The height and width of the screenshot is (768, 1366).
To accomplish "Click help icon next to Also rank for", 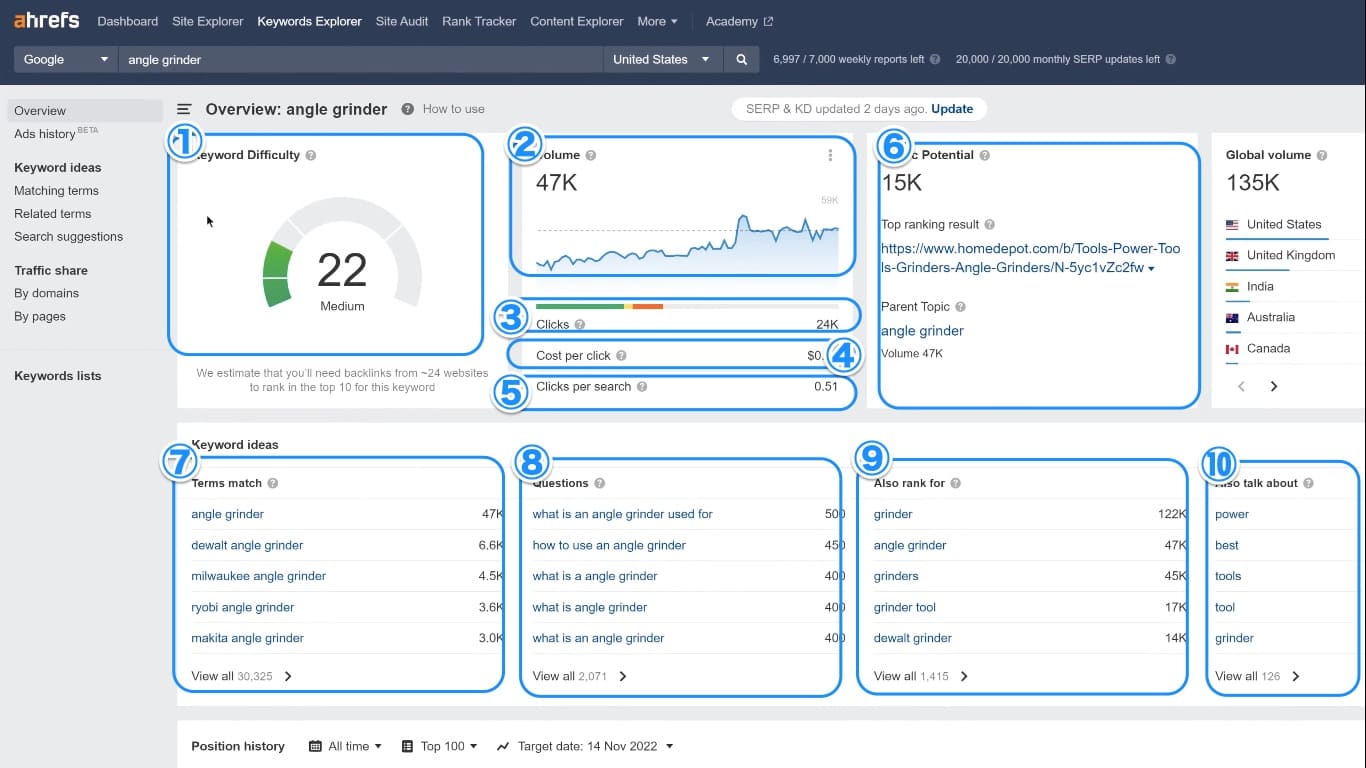I will [955, 483].
